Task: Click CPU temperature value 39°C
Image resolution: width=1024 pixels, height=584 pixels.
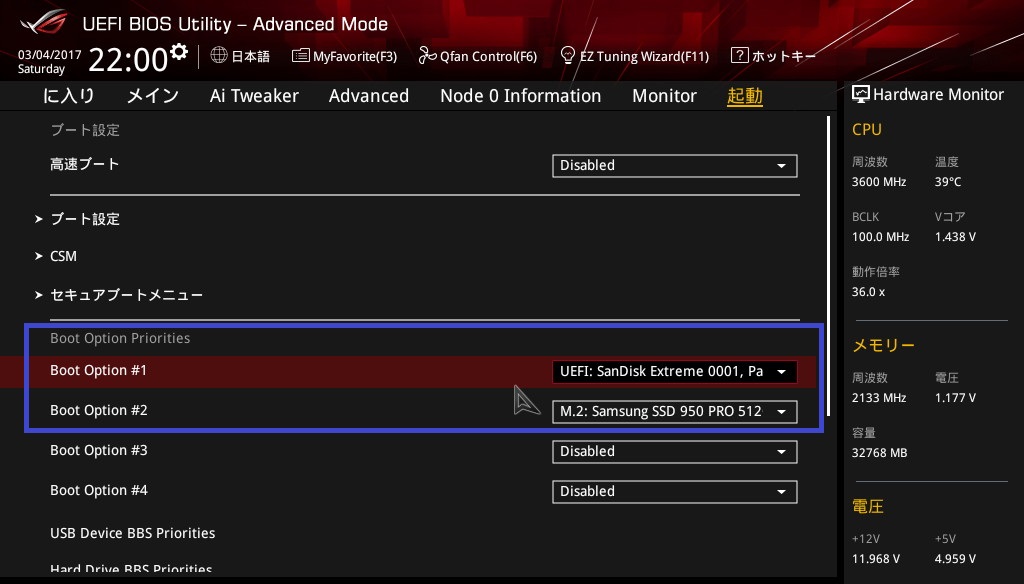Action: [x=948, y=182]
